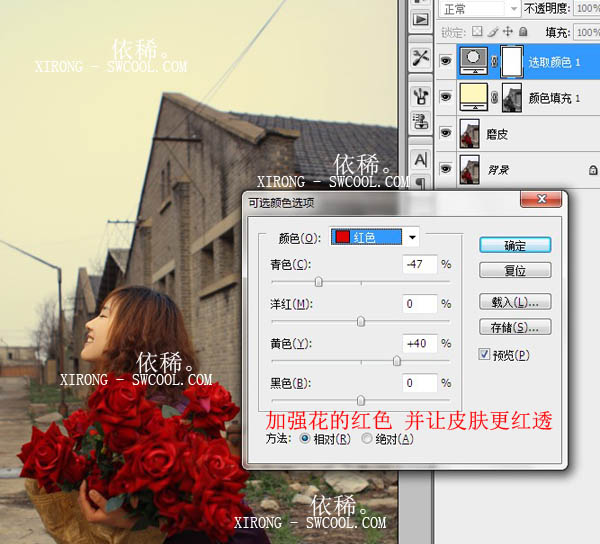Click the 黄色 (Yellow) slider handle
The height and width of the screenshot is (544, 600).
[x=397, y=361]
